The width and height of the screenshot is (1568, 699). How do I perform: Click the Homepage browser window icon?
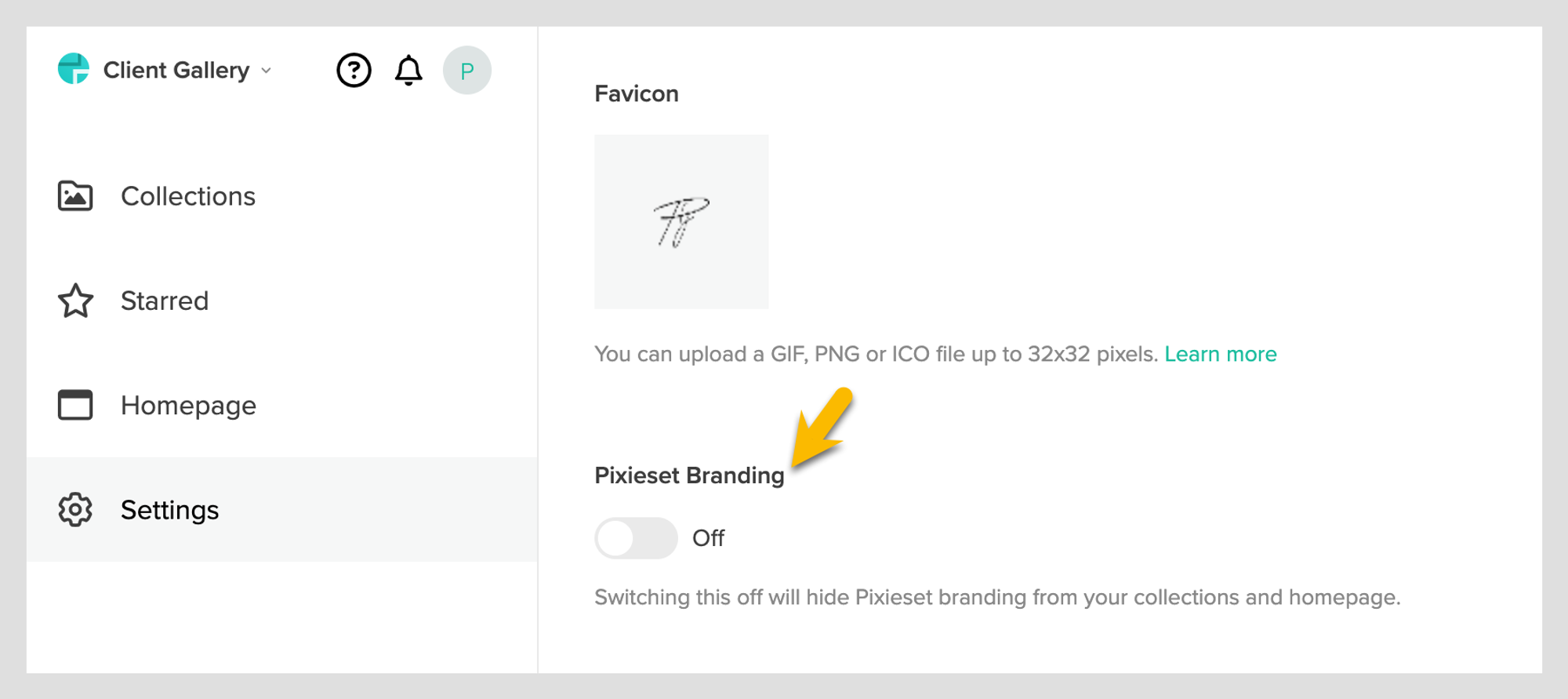click(x=75, y=405)
